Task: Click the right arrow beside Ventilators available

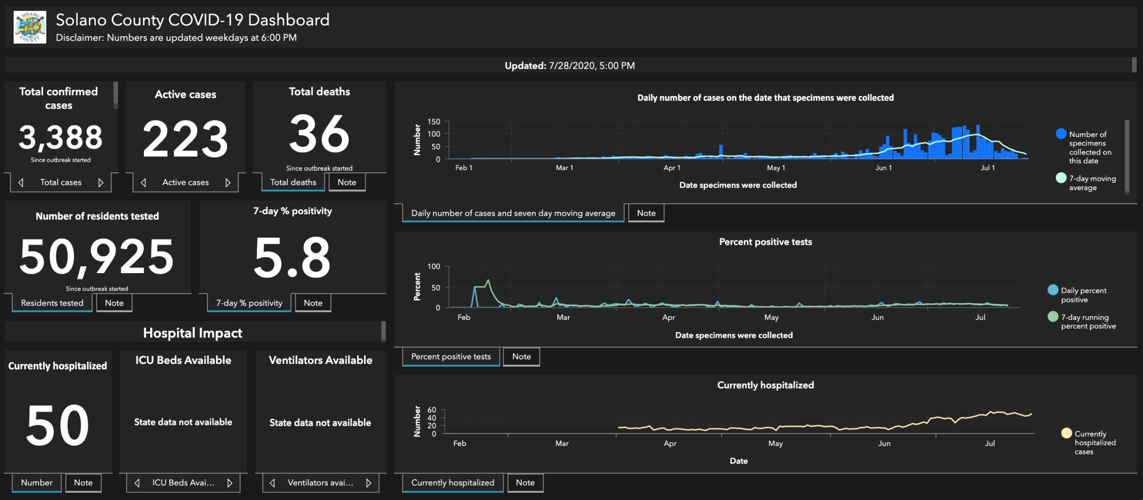Action: 369,483
